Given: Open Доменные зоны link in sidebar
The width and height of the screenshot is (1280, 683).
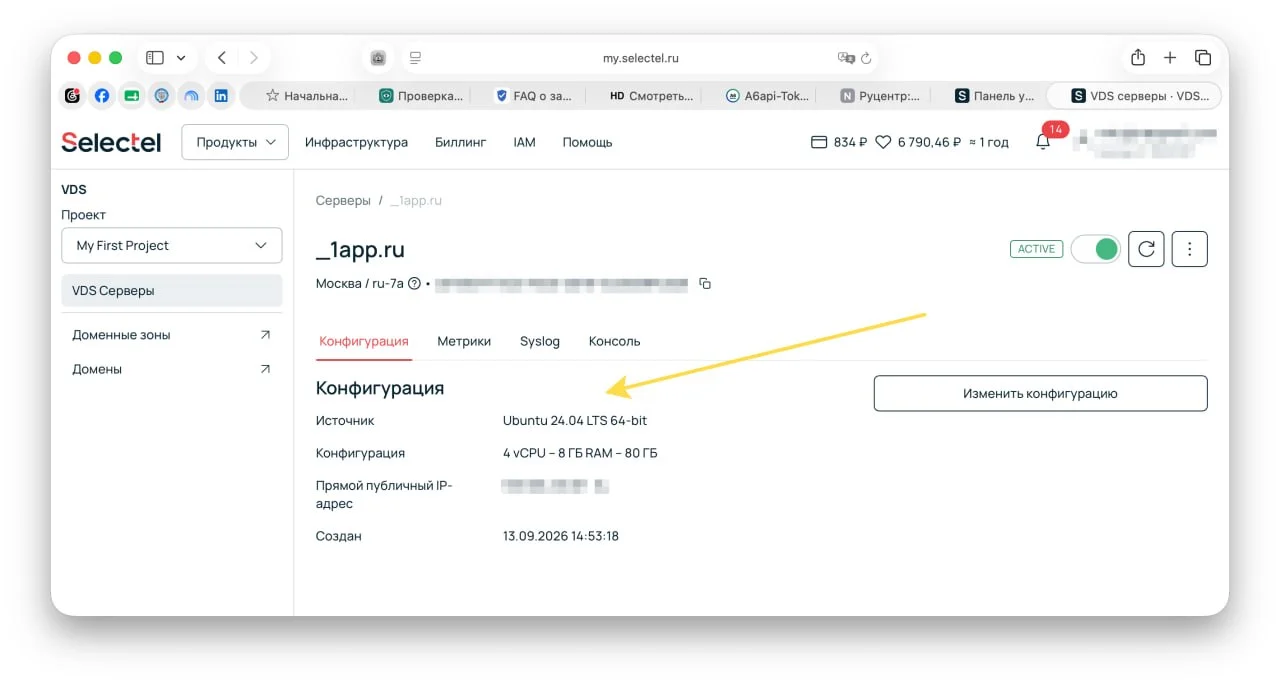Looking at the screenshot, I should pyautogui.click(x=172, y=335).
